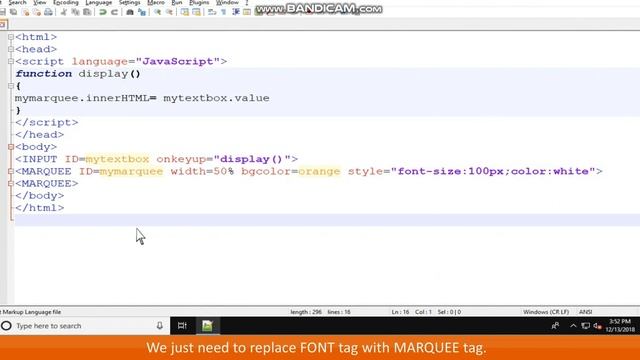Click the Col : 1 status entry
The width and height of the screenshot is (640, 360).
[423, 312]
